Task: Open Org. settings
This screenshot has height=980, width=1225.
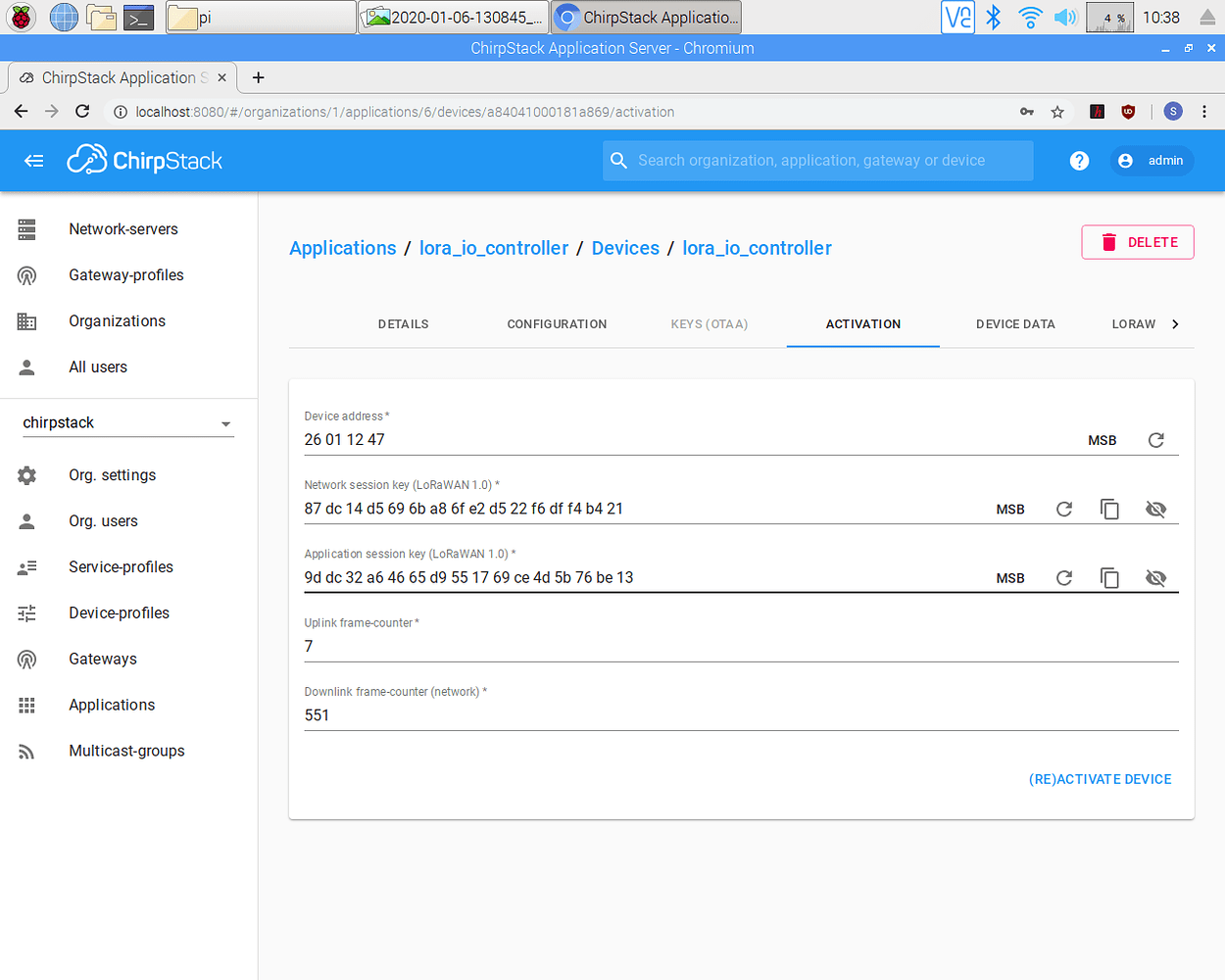Action: (112, 475)
